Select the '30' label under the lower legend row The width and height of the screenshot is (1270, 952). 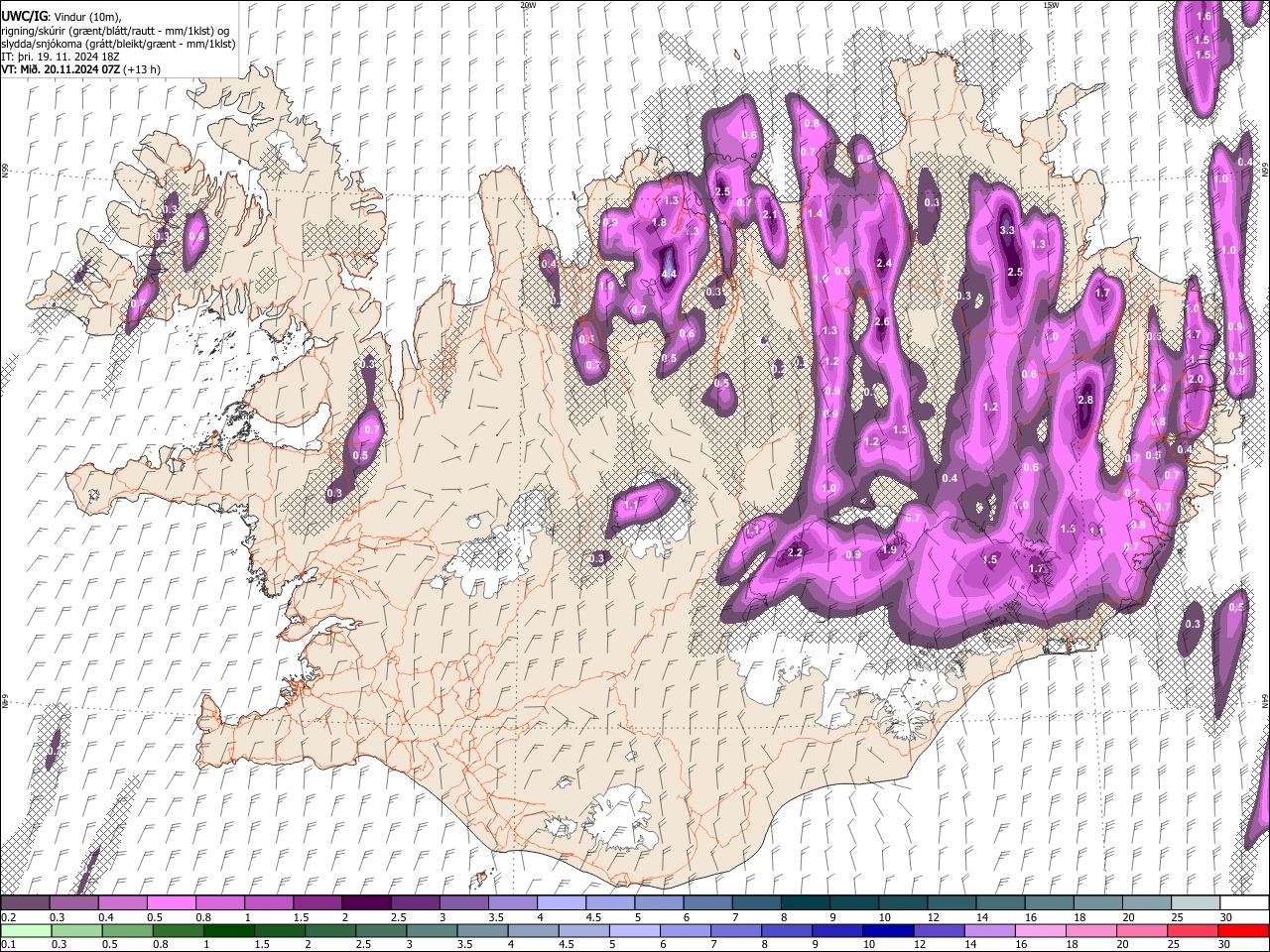tap(1226, 945)
